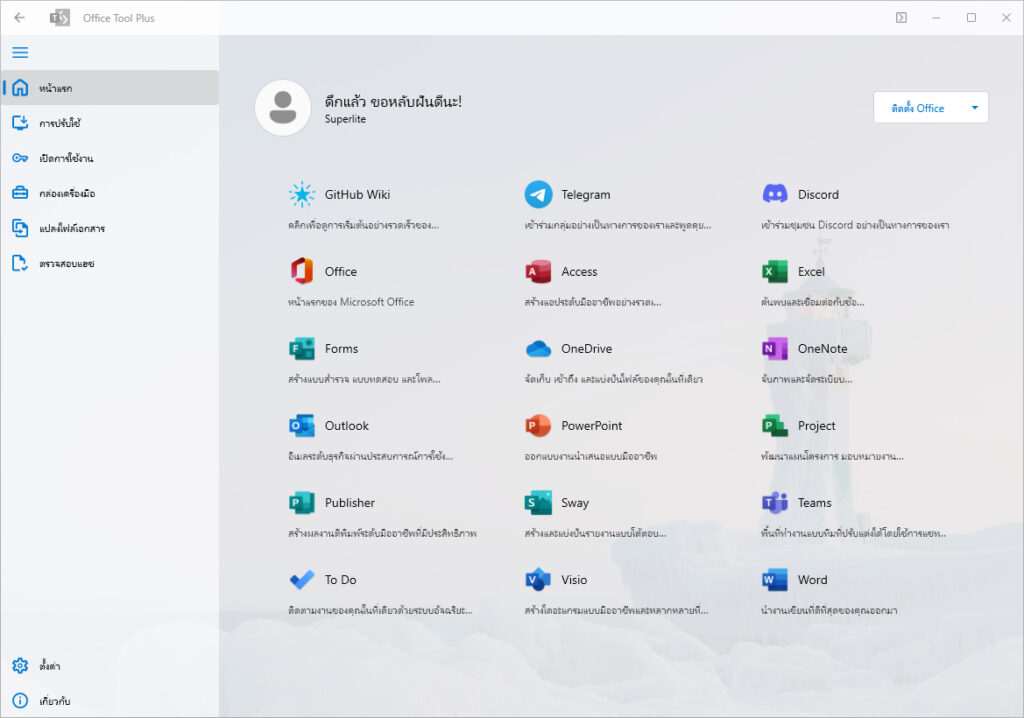1024x718 pixels.
Task: Select the Excel app icon
Action: (x=775, y=271)
